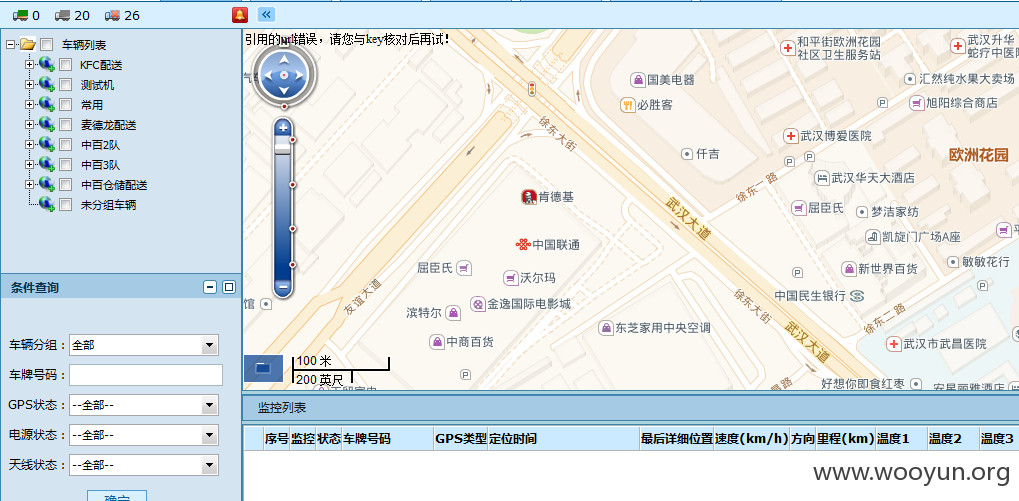
Task: Click the 确定 query button
Action: pos(117,496)
